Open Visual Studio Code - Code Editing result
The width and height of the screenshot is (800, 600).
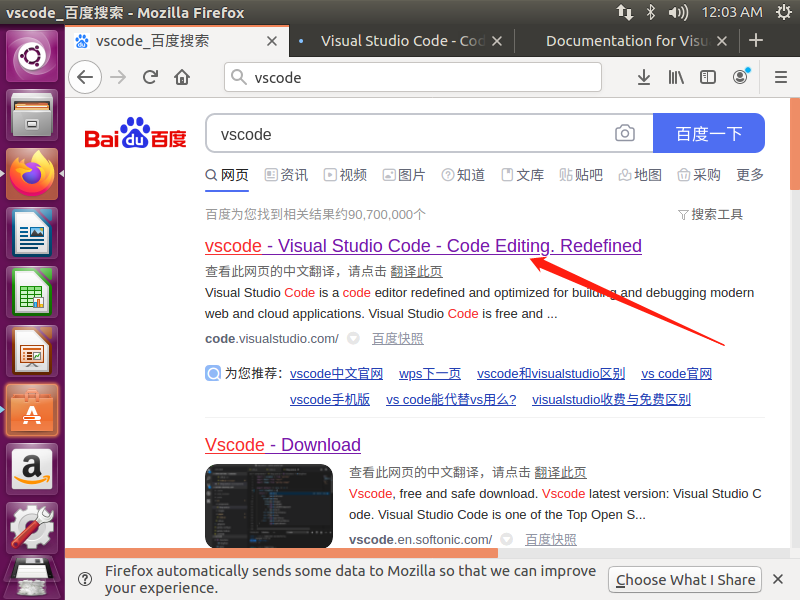point(423,246)
